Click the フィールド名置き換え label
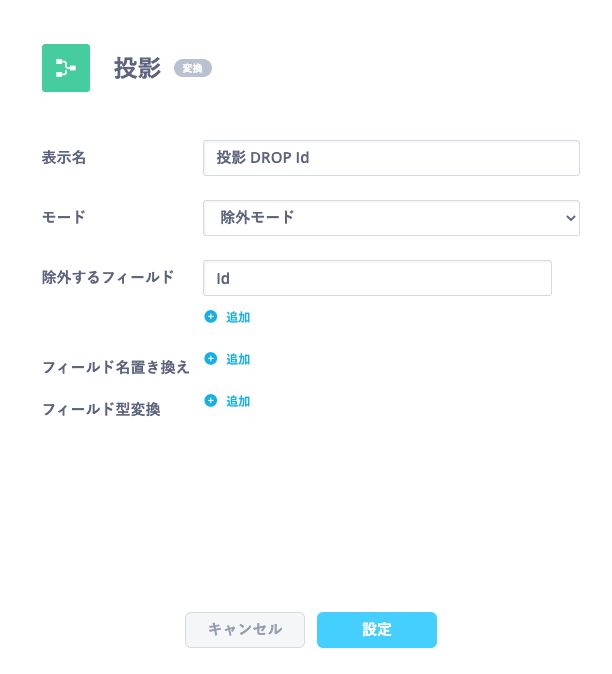The width and height of the screenshot is (612, 674). coord(116,368)
